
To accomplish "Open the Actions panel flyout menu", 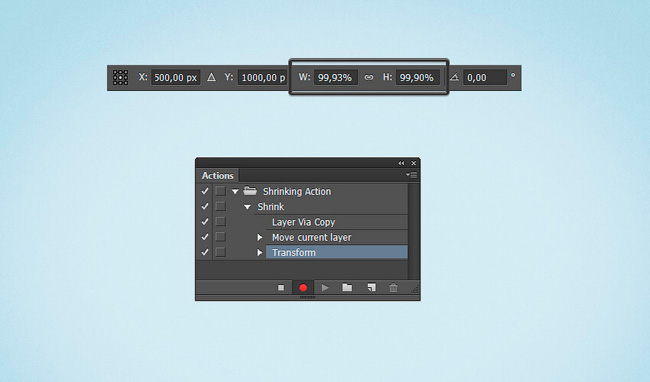I will tap(411, 175).
